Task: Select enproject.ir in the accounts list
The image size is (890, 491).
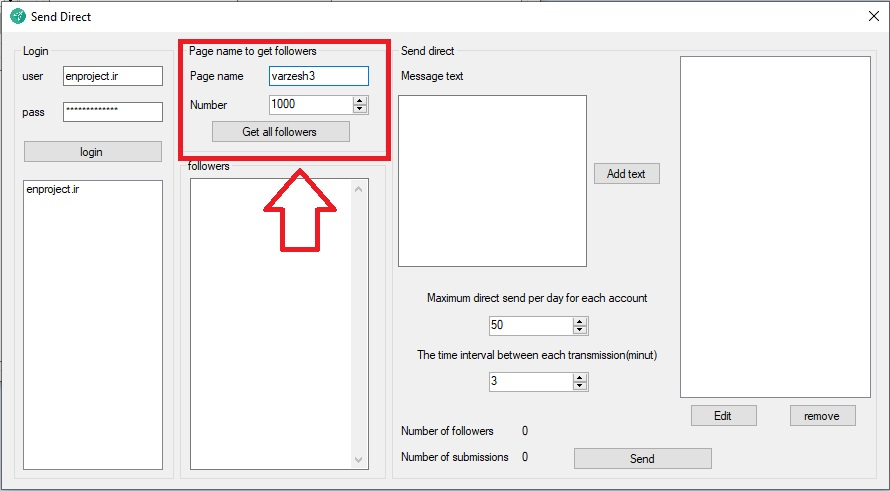Action: [x=53, y=189]
